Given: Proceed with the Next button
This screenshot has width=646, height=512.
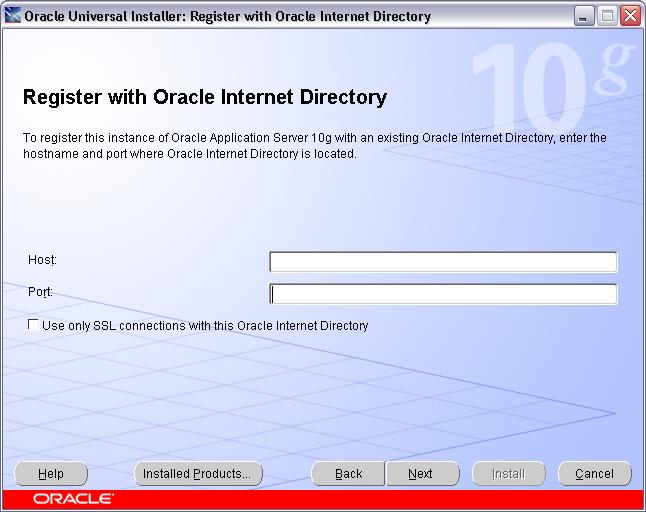Looking at the screenshot, I should click(x=421, y=473).
